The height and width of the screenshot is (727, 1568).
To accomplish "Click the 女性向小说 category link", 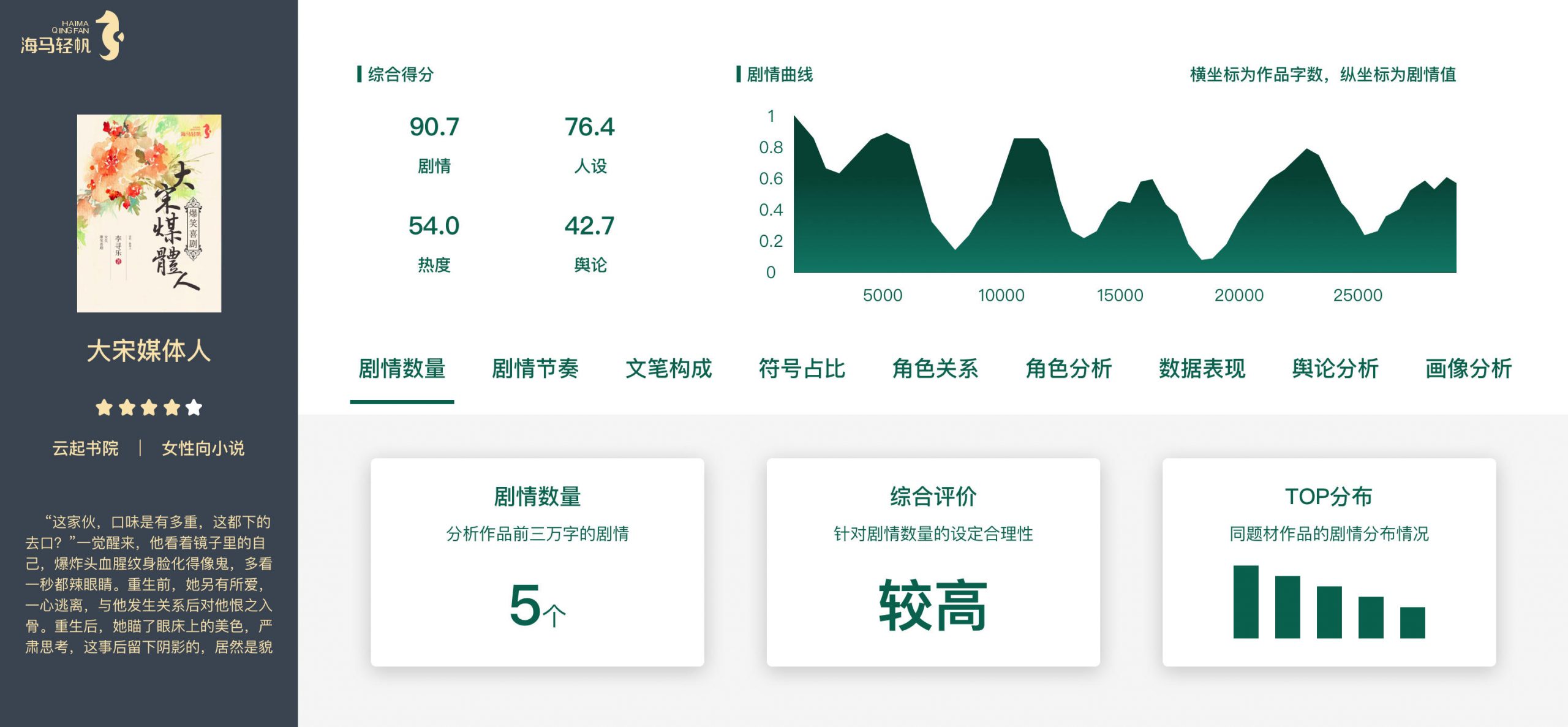I will point(203,448).
